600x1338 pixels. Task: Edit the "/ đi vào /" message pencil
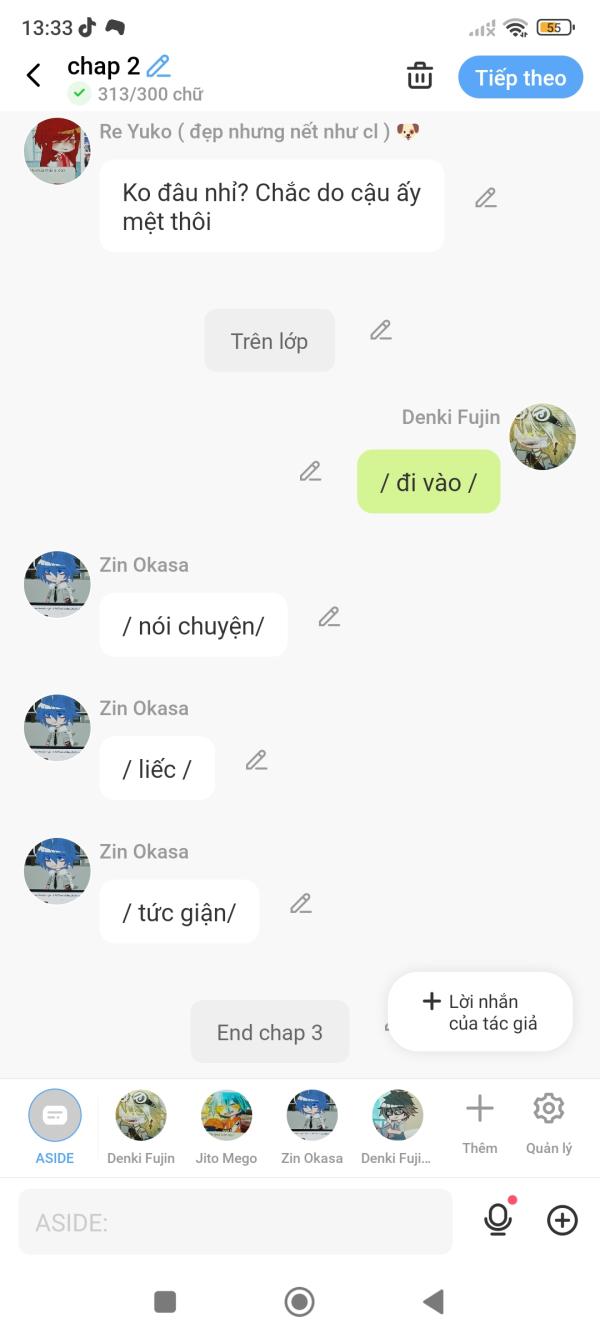(x=311, y=471)
